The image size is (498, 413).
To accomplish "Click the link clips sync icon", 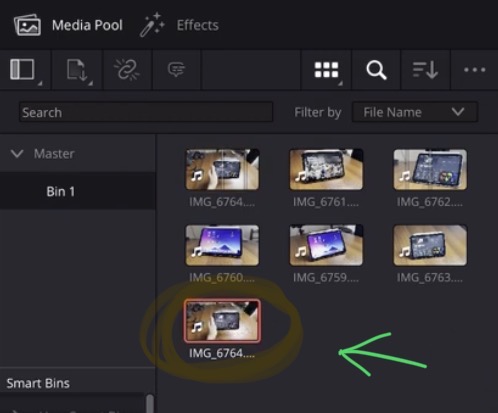I will (x=127, y=70).
